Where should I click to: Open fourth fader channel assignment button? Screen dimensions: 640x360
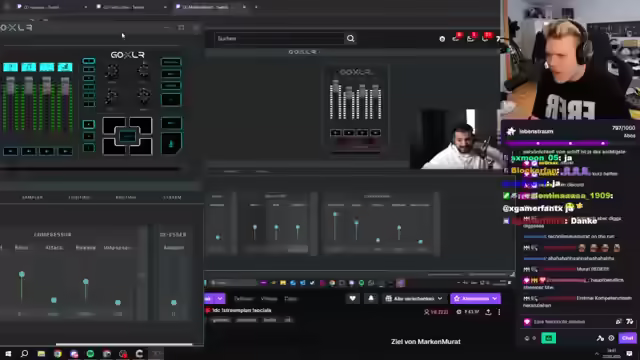coord(65,67)
